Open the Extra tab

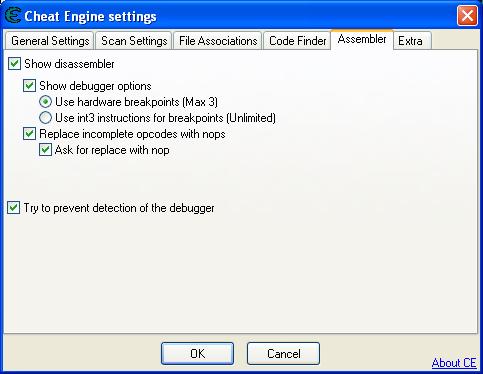(x=412, y=41)
